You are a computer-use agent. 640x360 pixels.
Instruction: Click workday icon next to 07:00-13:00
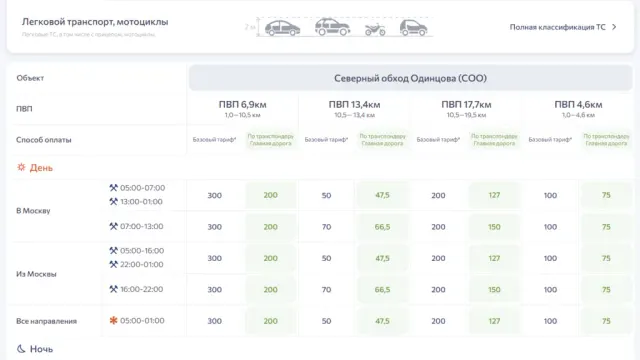point(113,226)
